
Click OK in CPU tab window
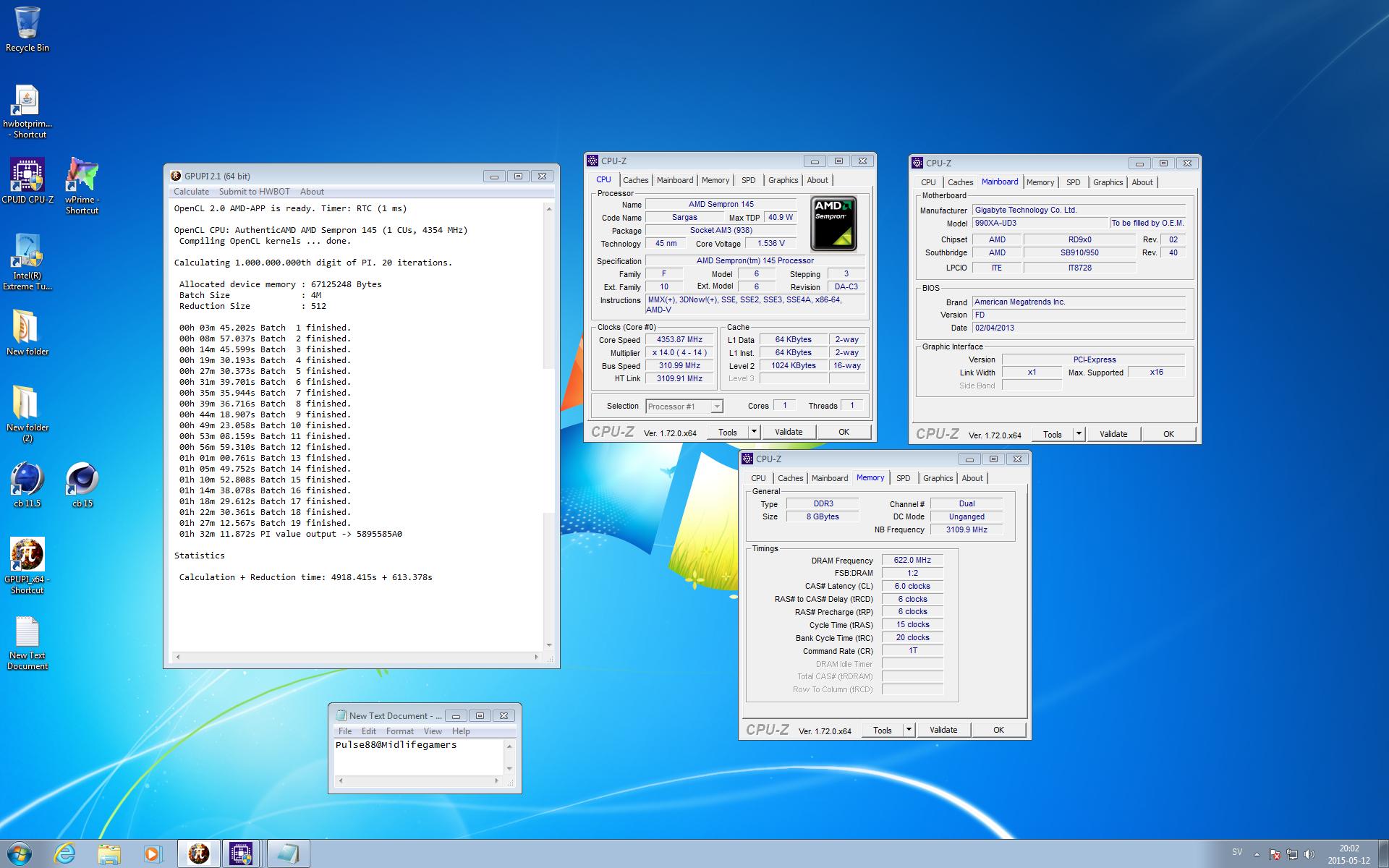[844, 432]
